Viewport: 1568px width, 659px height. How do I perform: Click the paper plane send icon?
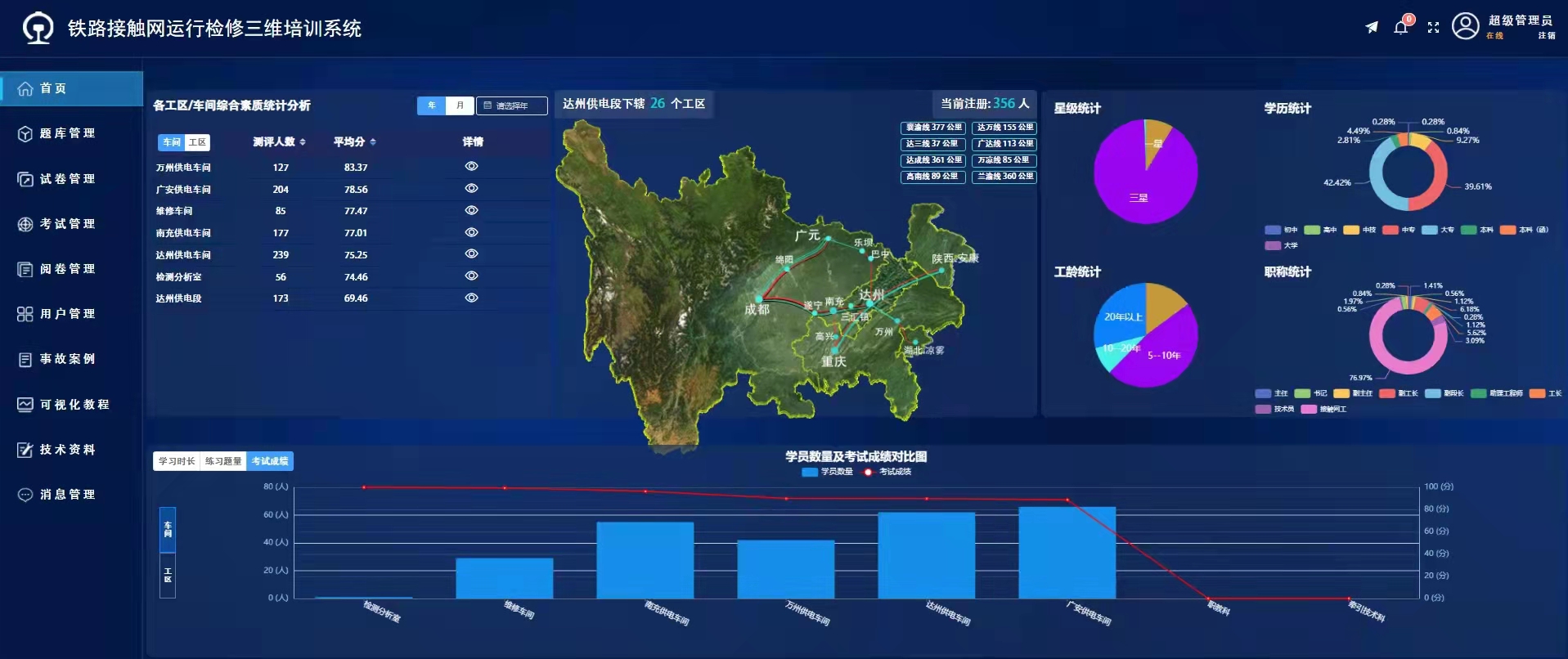pyautogui.click(x=1372, y=28)
